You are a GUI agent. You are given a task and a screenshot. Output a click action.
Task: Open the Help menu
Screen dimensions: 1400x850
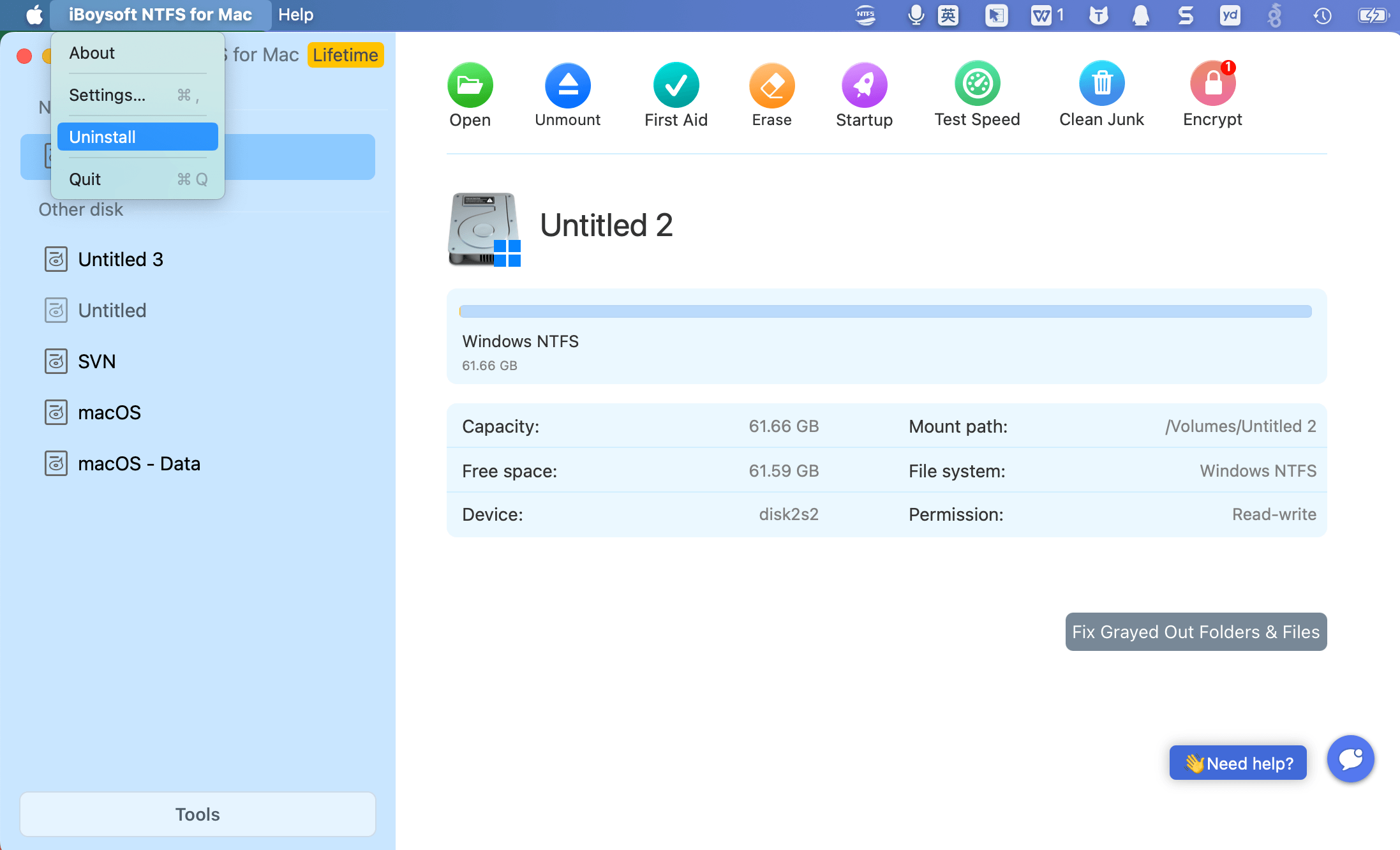click(x=296, y=15)
